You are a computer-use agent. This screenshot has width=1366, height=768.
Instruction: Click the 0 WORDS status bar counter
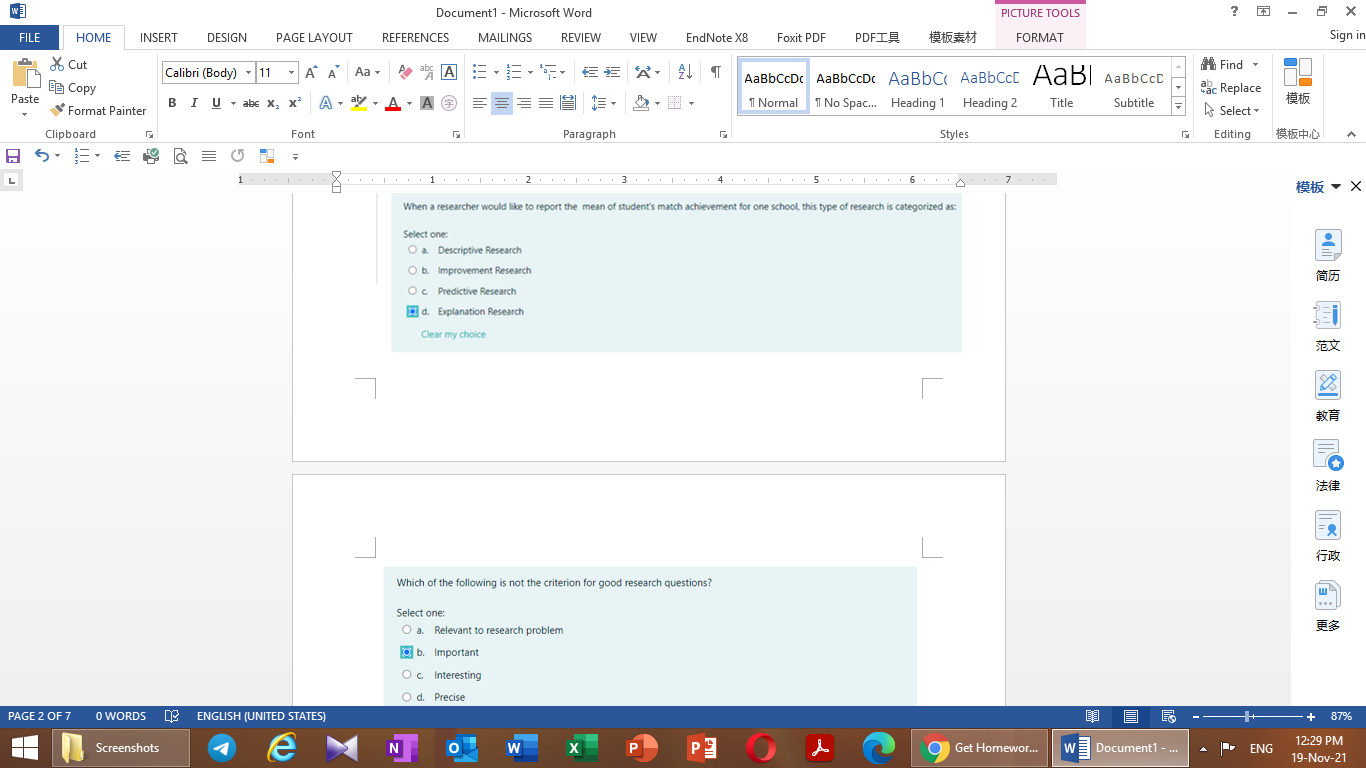[121, 716]
